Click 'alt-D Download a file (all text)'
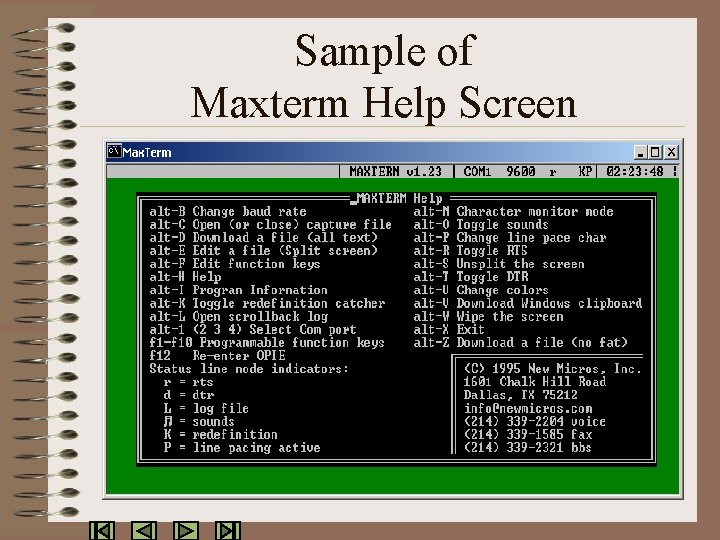The image size is (720, 540). (264, 238)
